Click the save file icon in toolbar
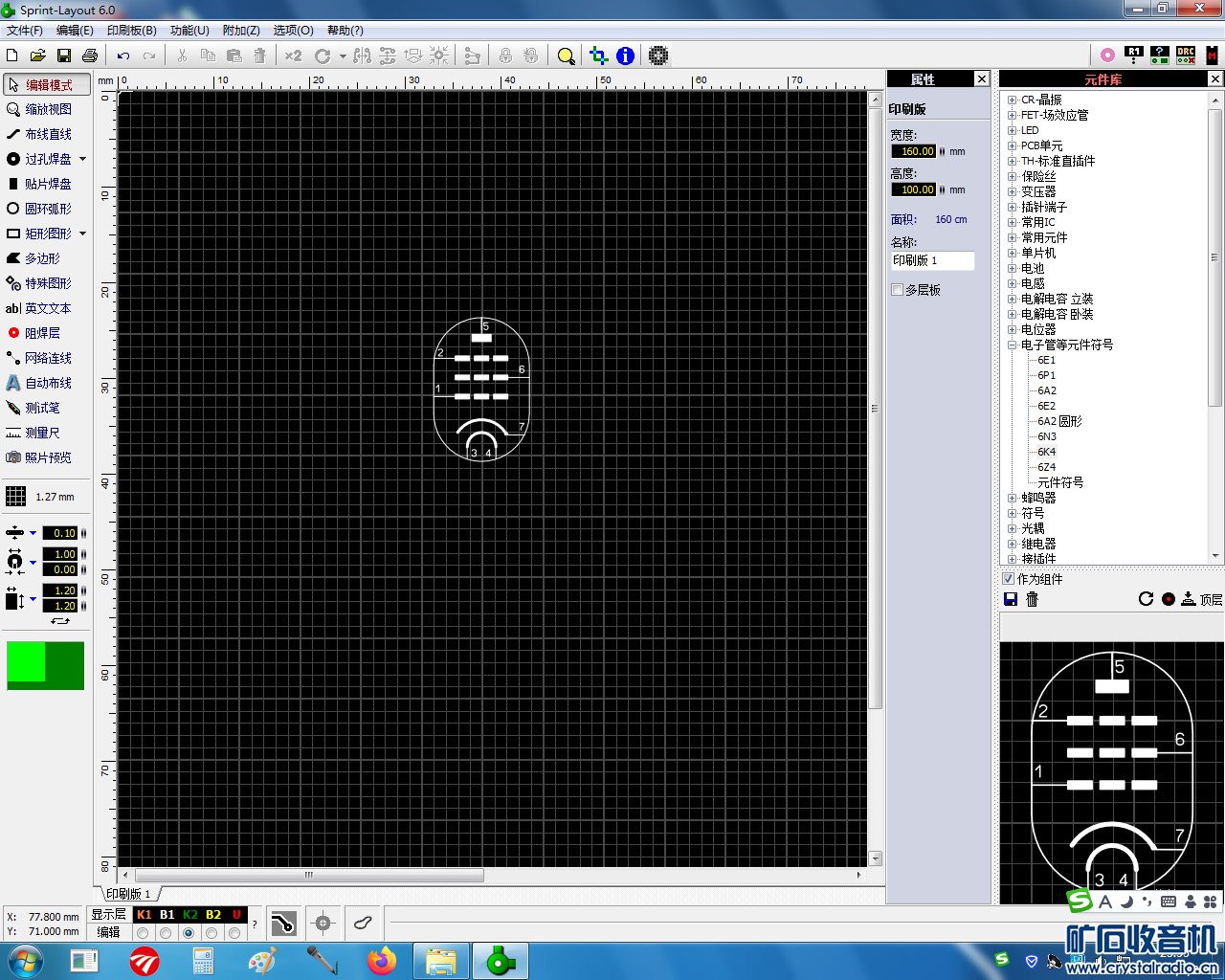1225x980 pixels. [x=64, y=56]
